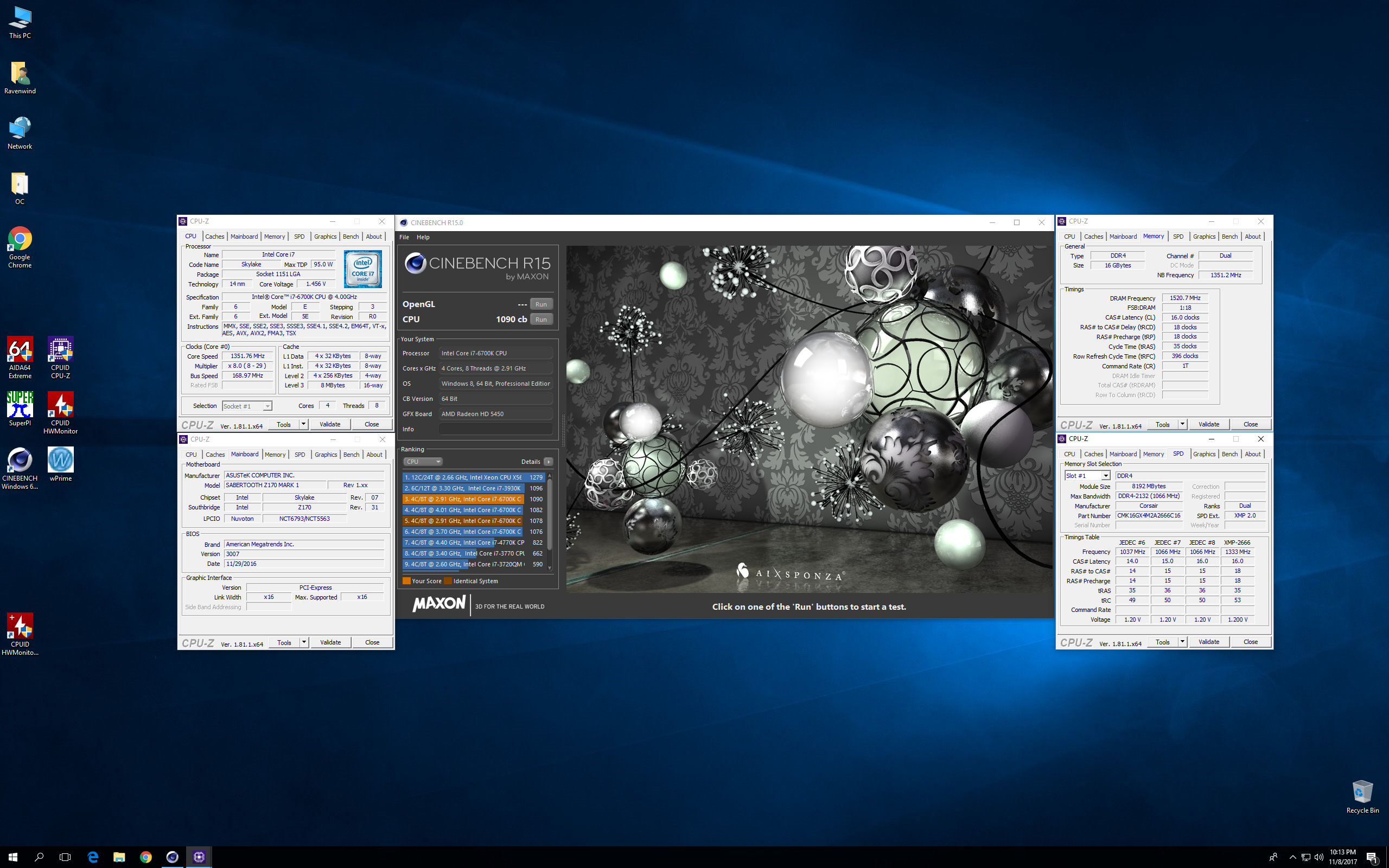Launch wPrime desktop icon
The width and height of the screenshot is (1389, 868).
[x=60, y=464]
